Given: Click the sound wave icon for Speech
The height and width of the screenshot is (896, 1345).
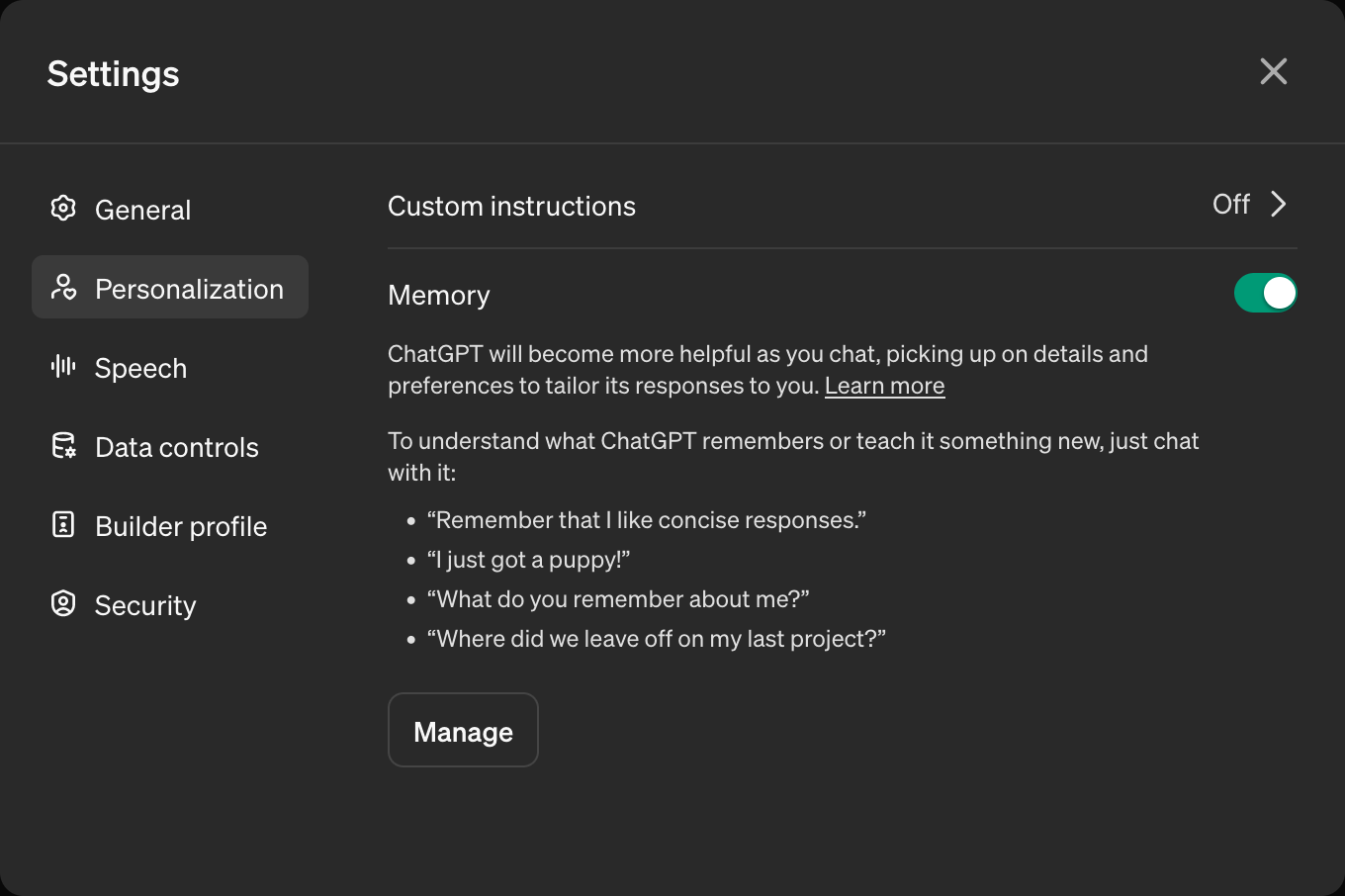Looking at the screenshot, I should 63,366.
